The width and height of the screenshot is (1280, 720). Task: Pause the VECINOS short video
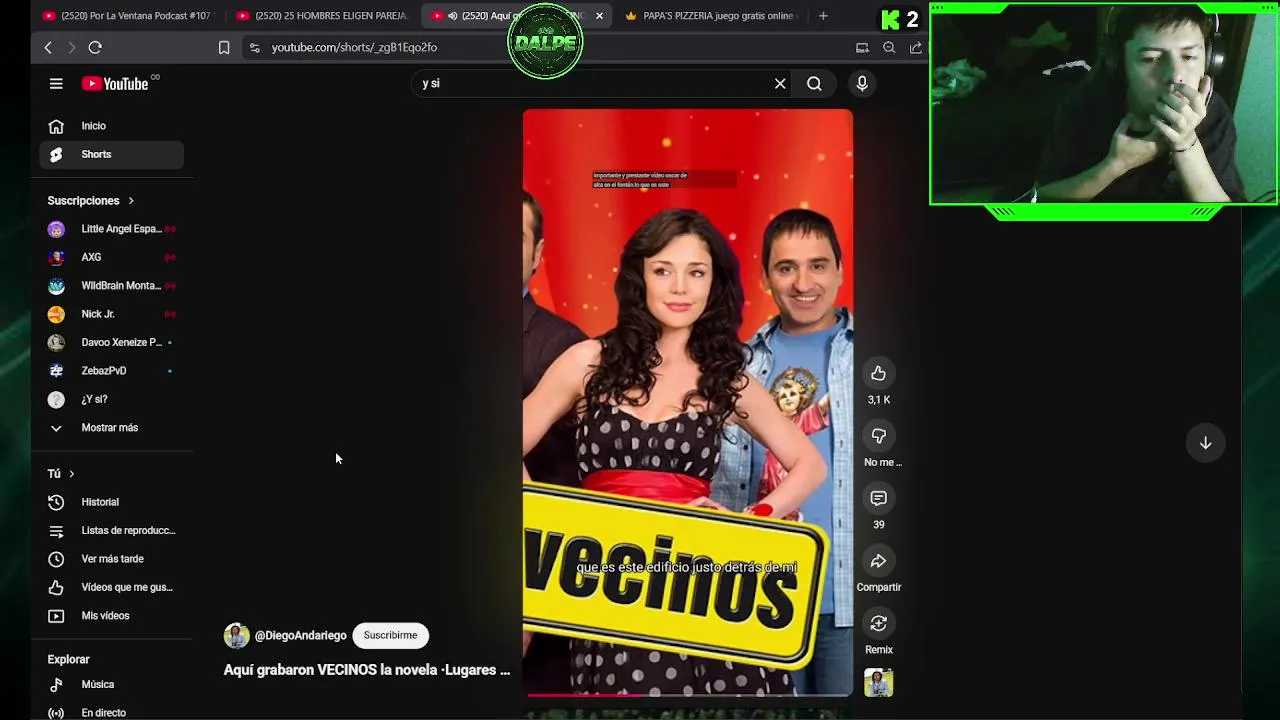[688, 400]
